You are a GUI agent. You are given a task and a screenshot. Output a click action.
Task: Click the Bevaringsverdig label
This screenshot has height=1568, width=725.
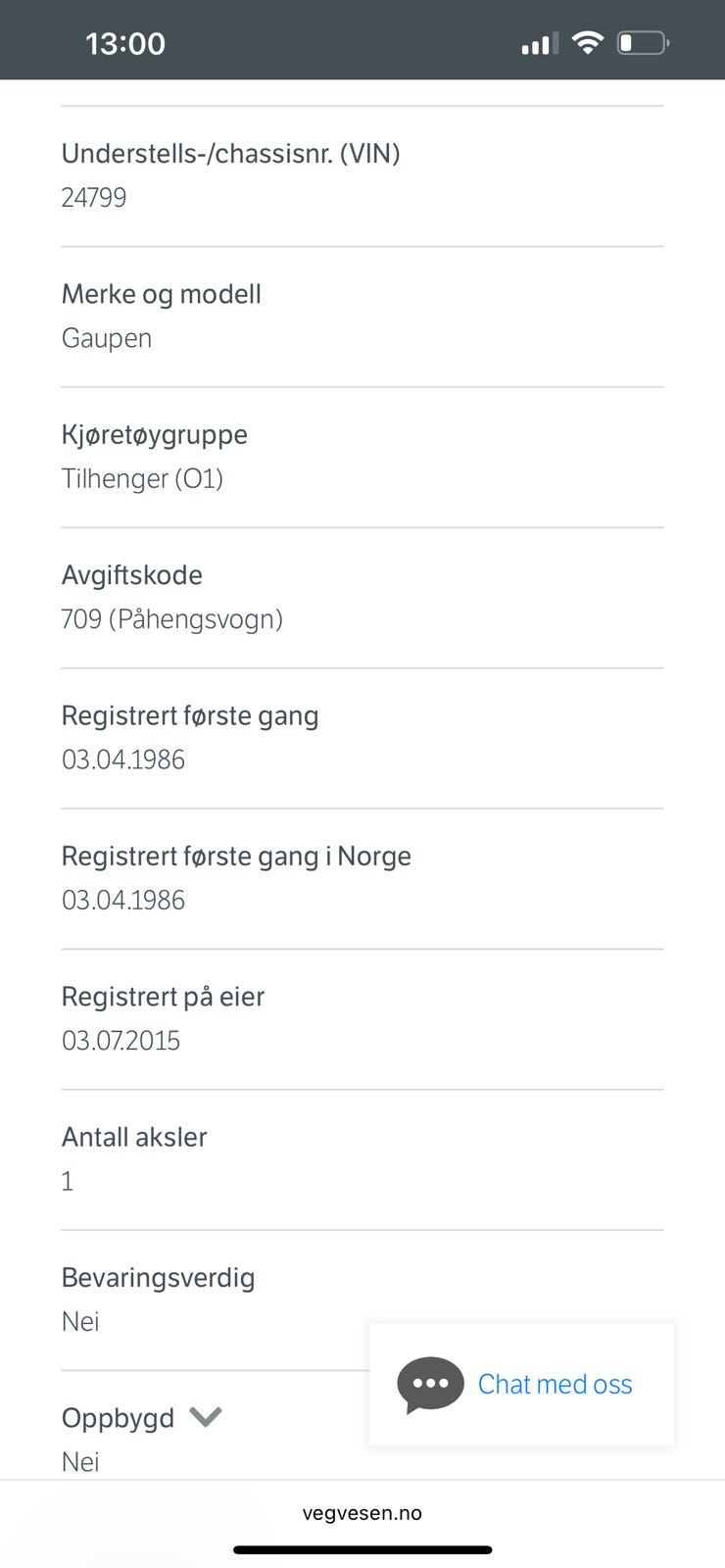pos(158,1277)
